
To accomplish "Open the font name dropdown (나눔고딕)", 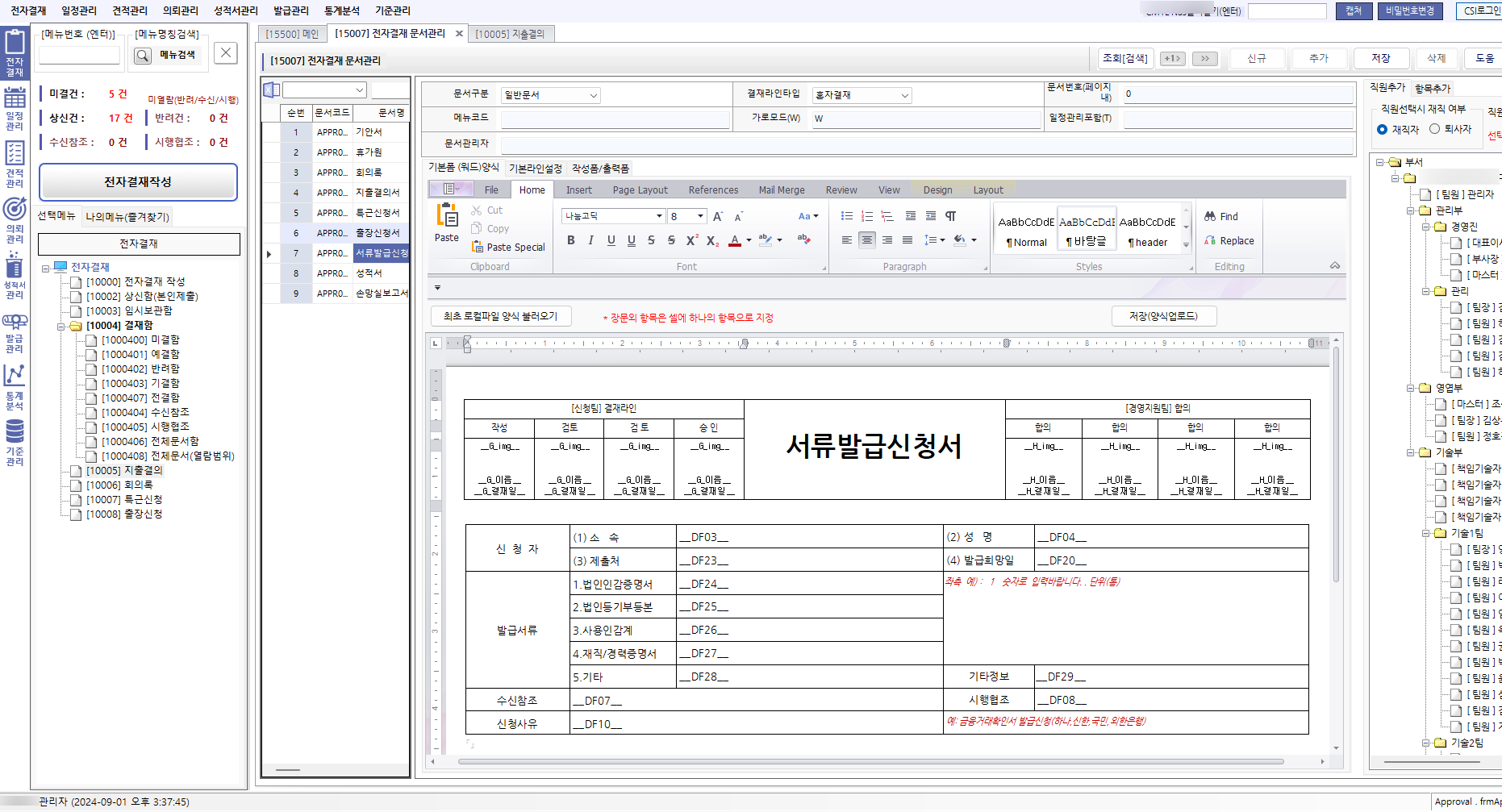I will (x=659, y=216).
